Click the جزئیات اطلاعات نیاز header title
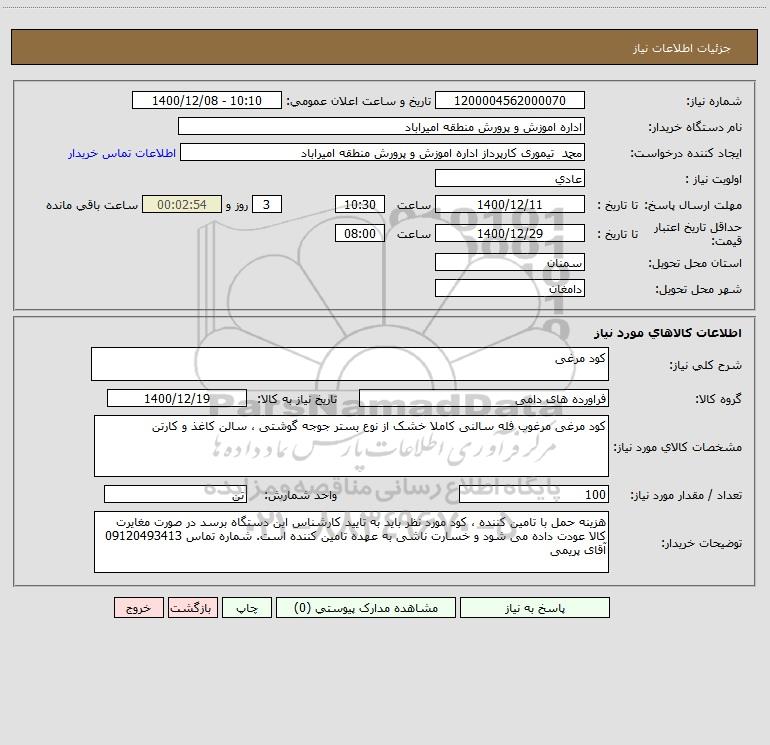 tap(682, 48)
